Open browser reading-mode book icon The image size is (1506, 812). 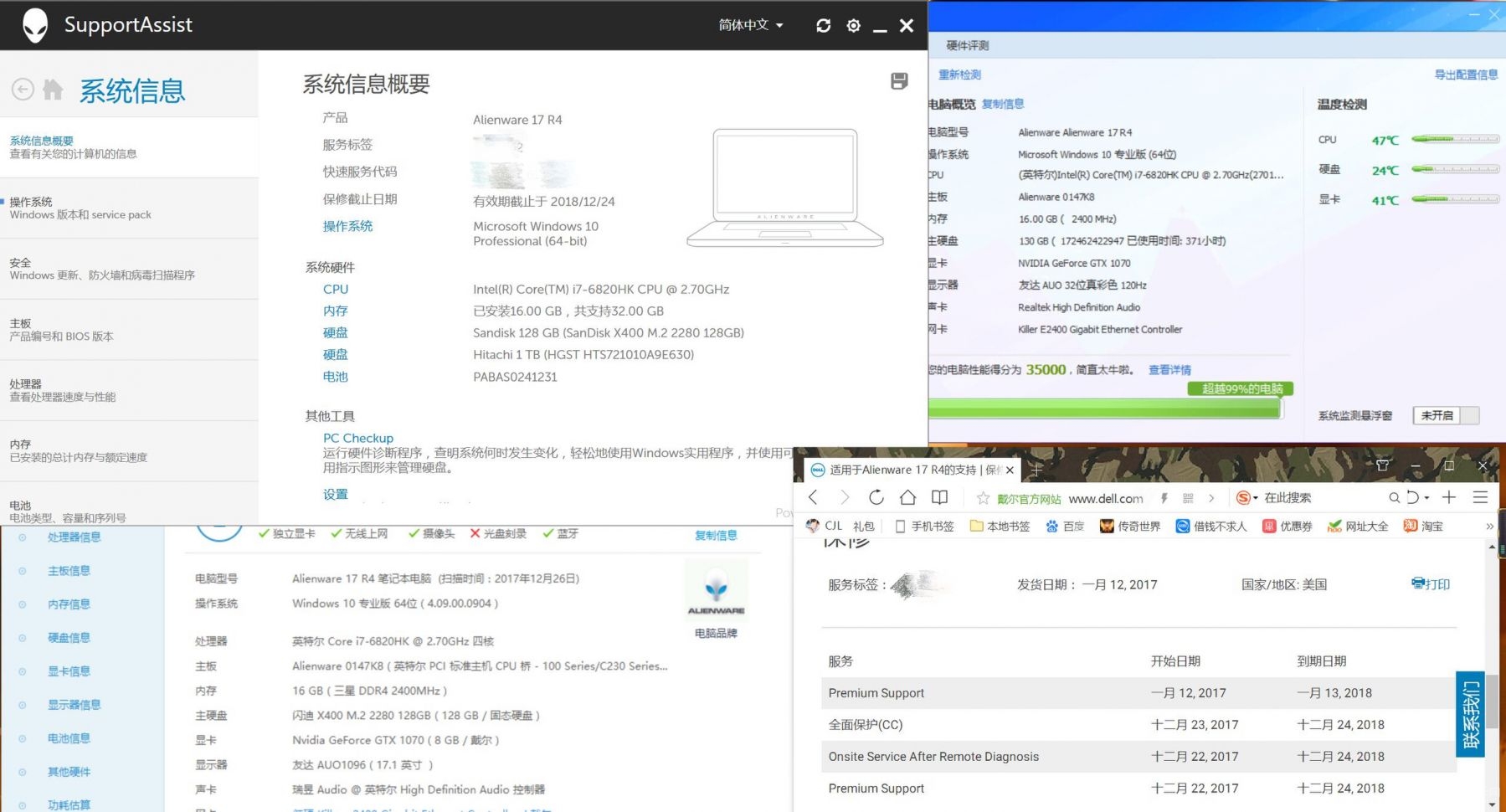point(940,497)
